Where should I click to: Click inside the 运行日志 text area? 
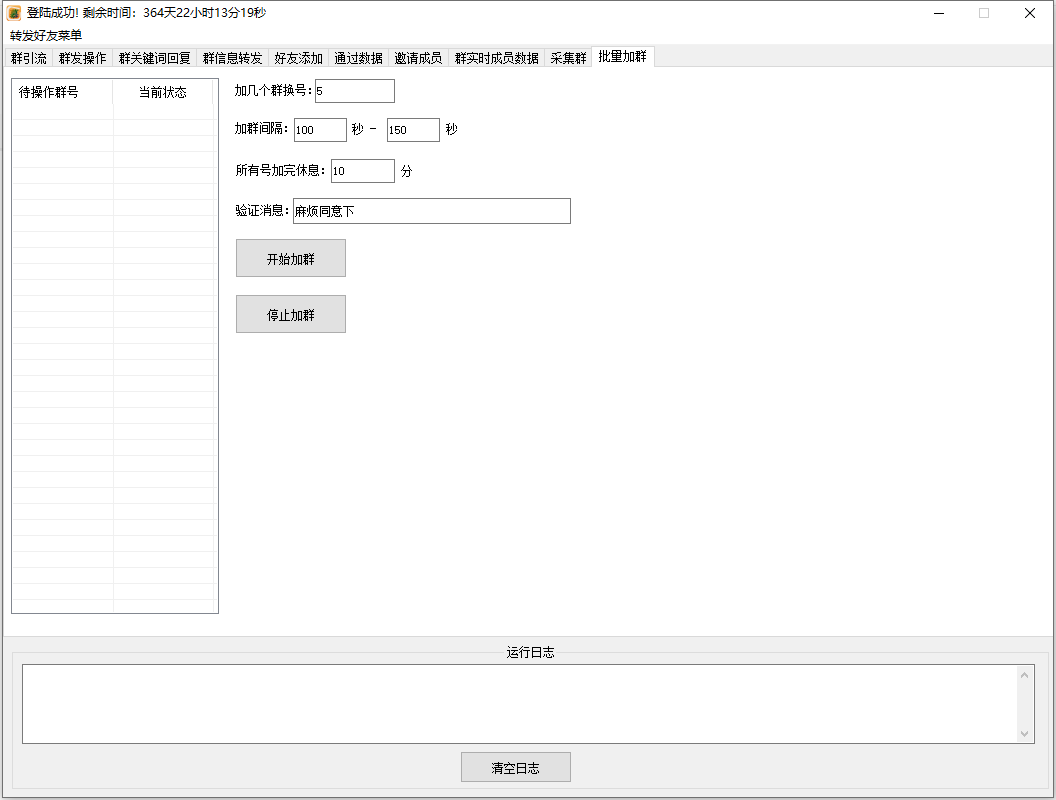[519, 704]
